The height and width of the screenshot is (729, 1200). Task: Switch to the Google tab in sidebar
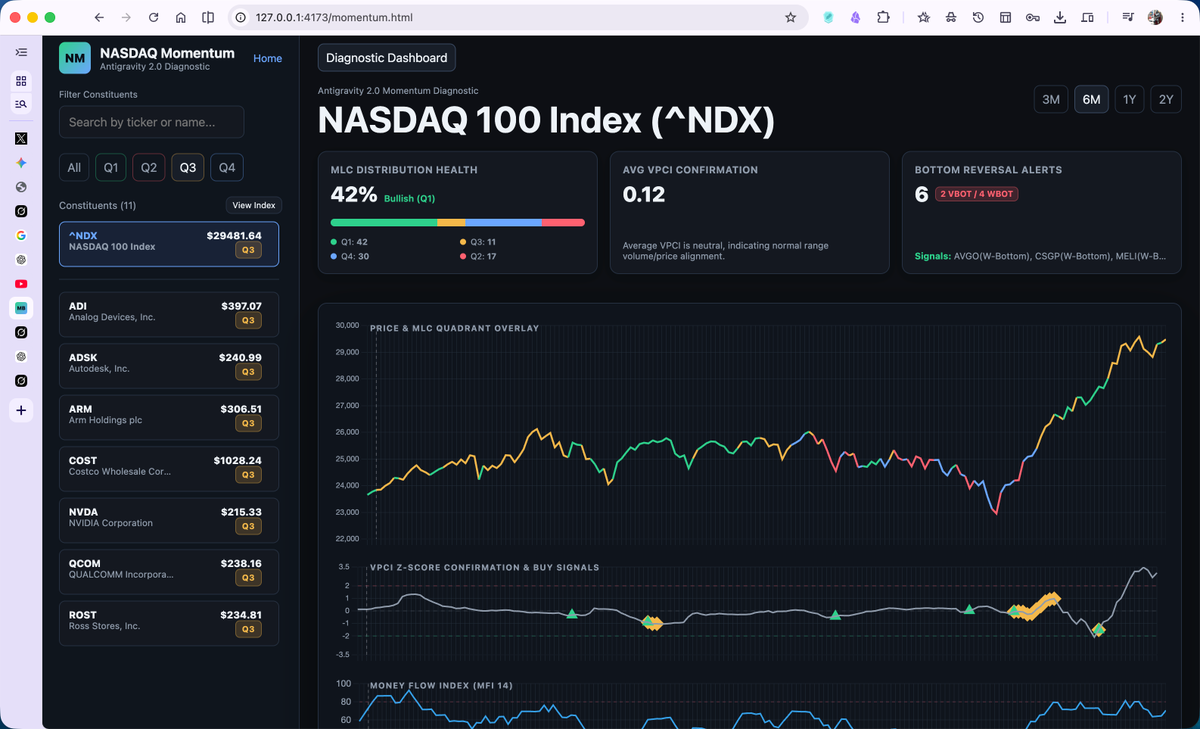coord(21,235)
